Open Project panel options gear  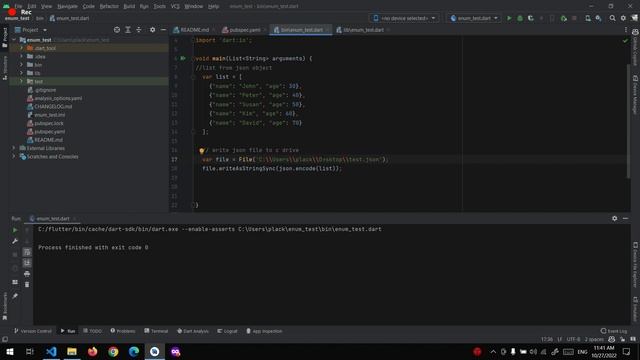[152, 30]
